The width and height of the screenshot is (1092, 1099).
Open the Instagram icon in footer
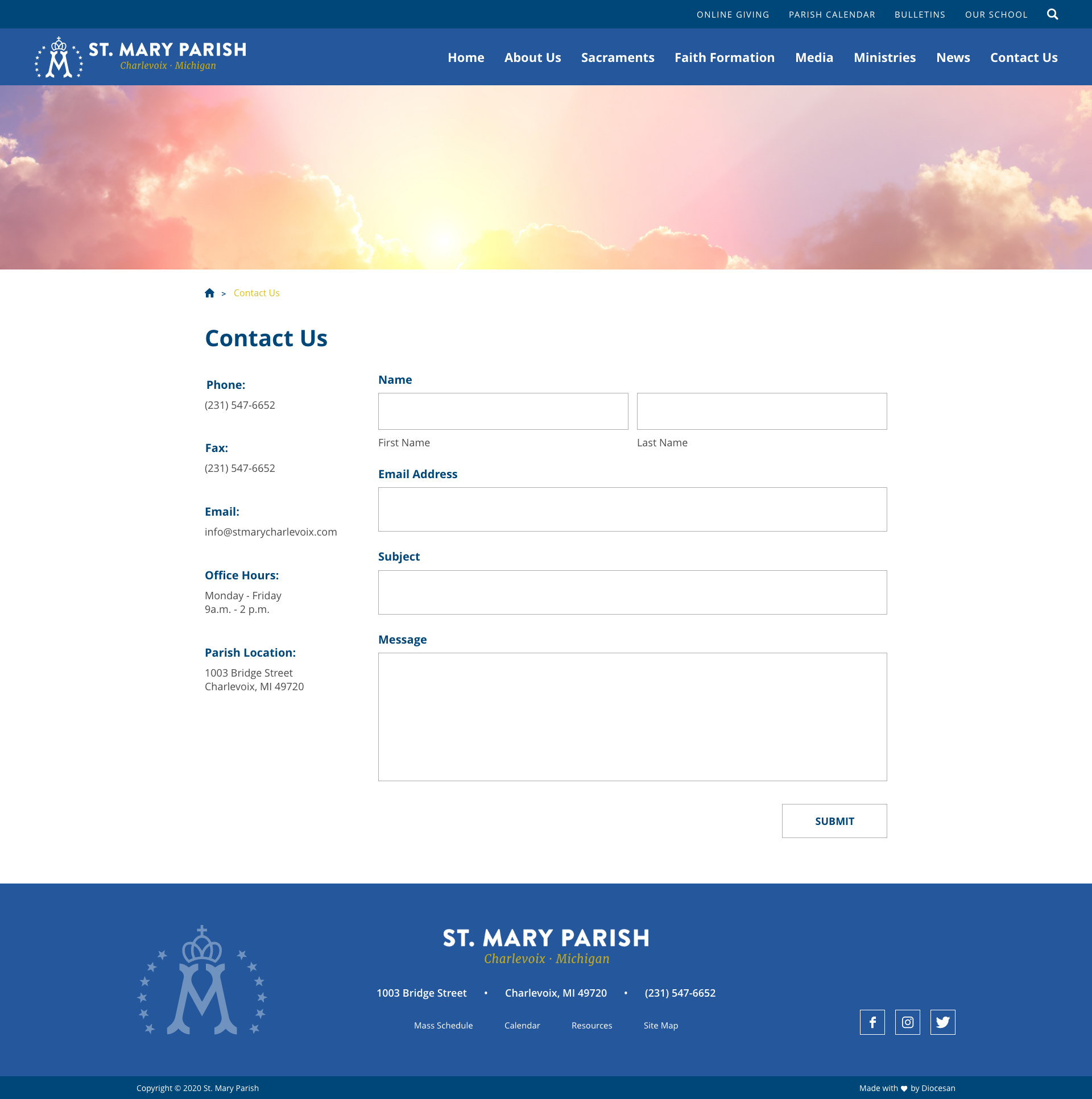tap(907, 1022)
